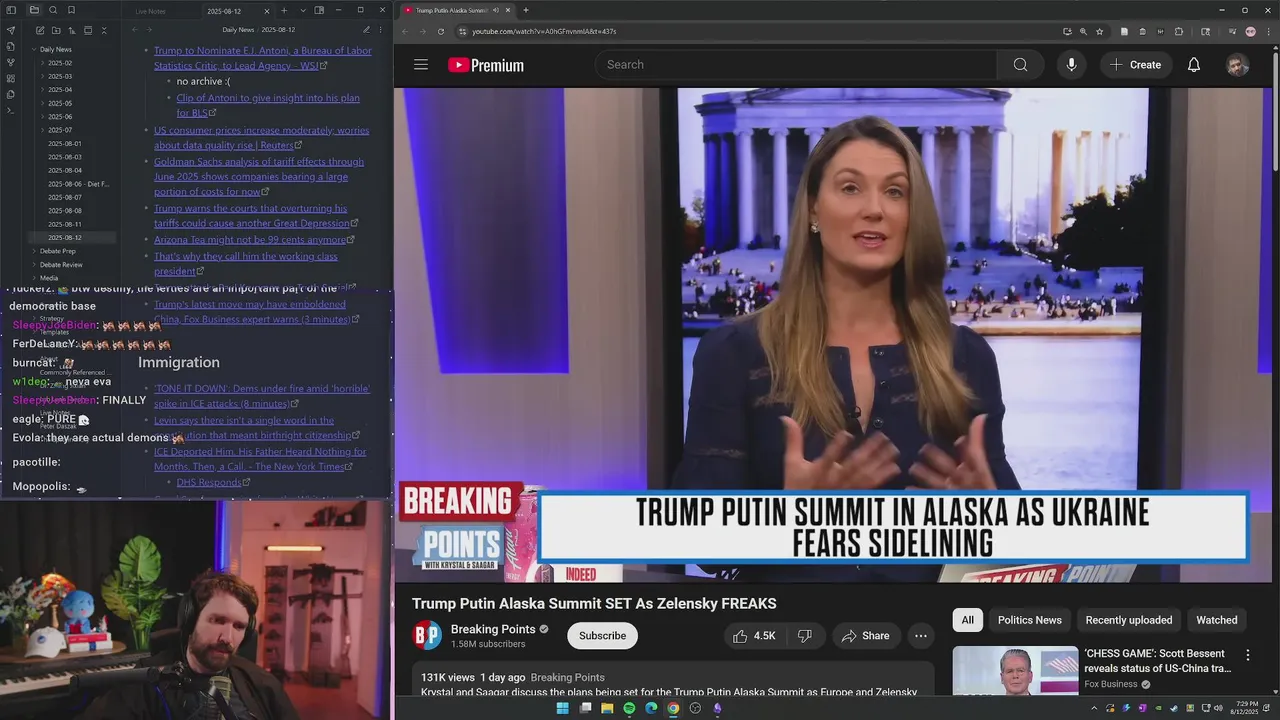Click YouTube search magnifier button
This screenshot has height=720, width=1280.
(x=1020, y=65)
